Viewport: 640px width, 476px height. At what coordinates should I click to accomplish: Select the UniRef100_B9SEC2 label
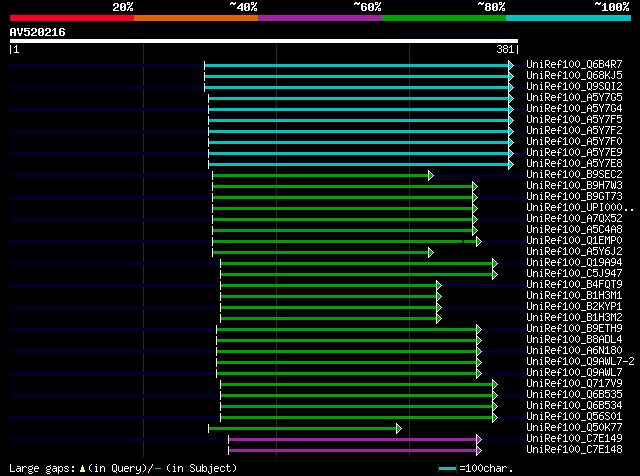[x=574, y=175]
